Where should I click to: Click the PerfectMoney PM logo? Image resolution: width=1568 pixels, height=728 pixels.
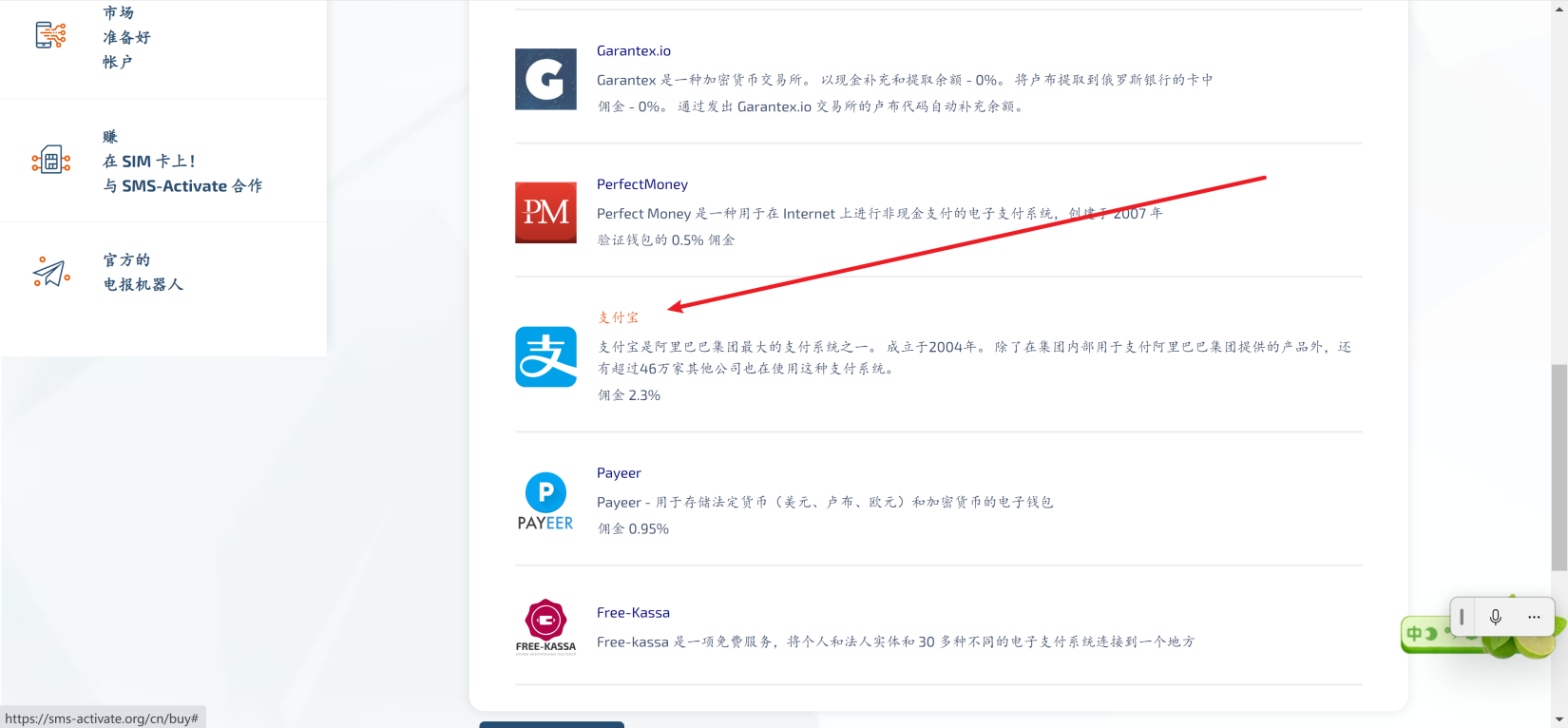[x=545, y=213]
